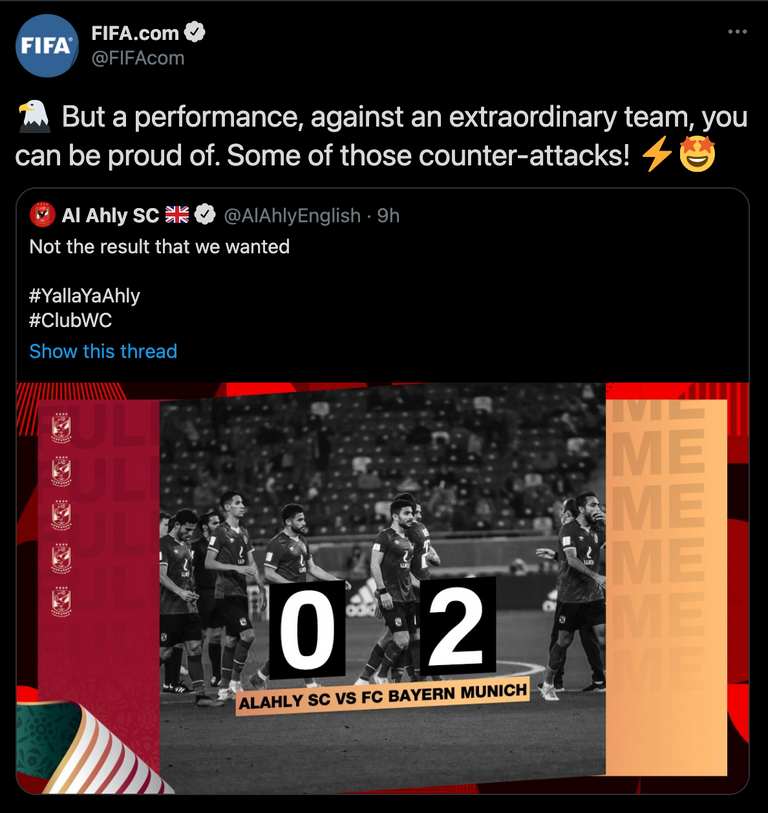Open the @AlAhlyEnglish handle
This screenshot has height=813, width=768.
[x=292, y=216]
